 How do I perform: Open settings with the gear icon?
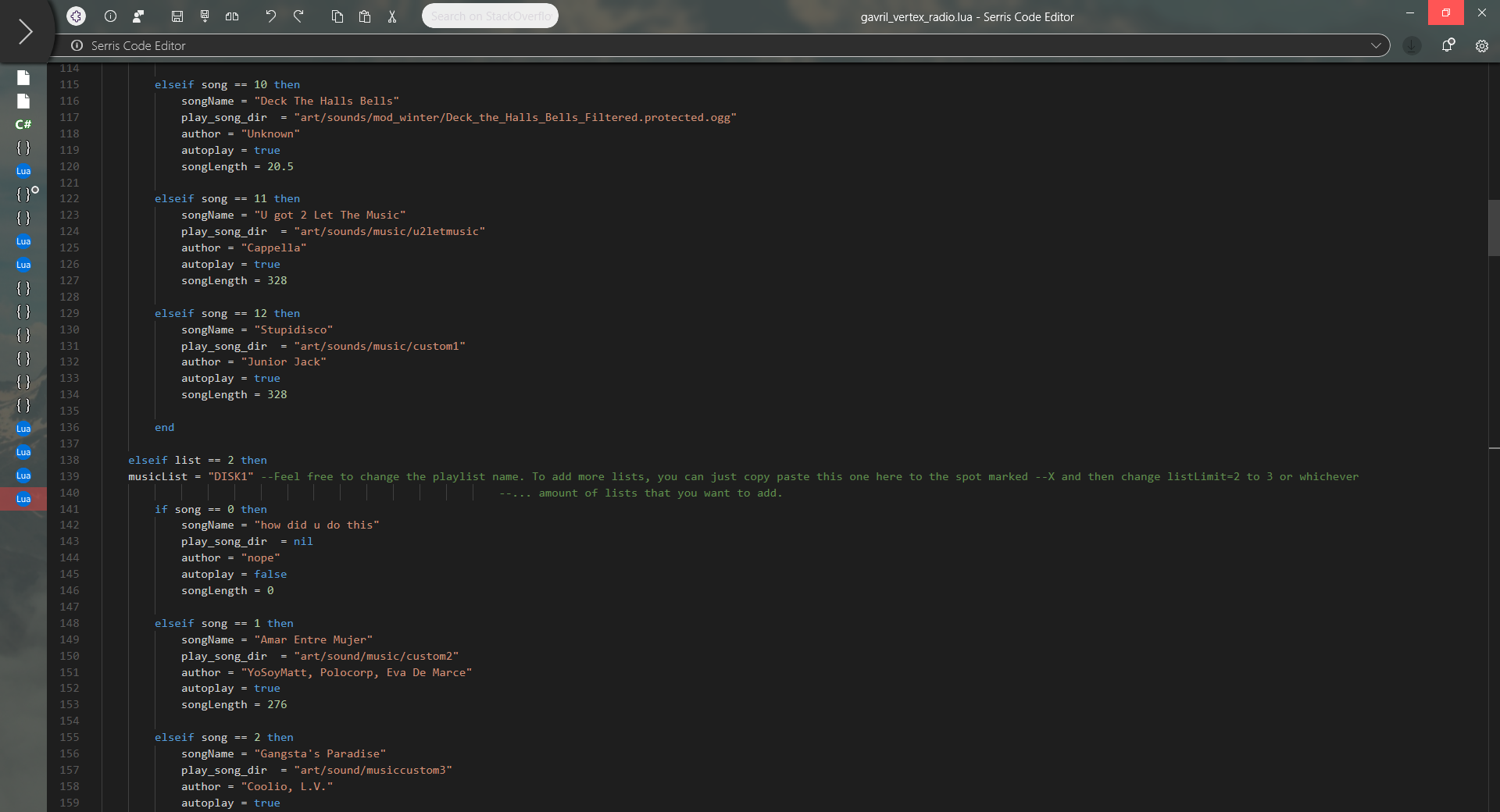[1481, 45]
